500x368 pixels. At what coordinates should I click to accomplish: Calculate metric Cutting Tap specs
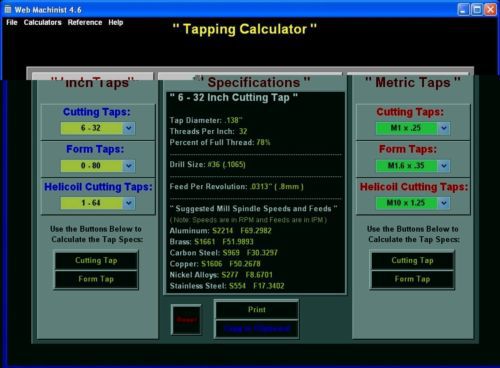coord(412,260)
